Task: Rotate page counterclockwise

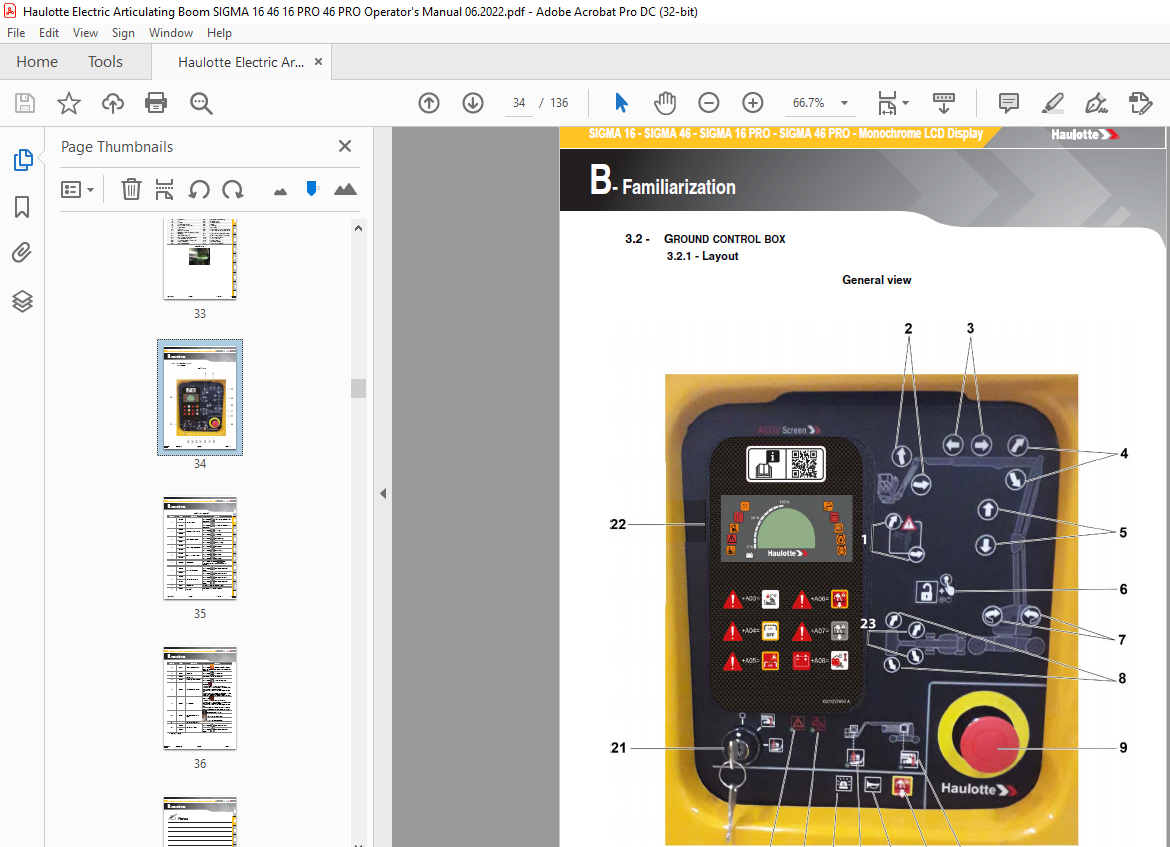Action: [198, 190]
